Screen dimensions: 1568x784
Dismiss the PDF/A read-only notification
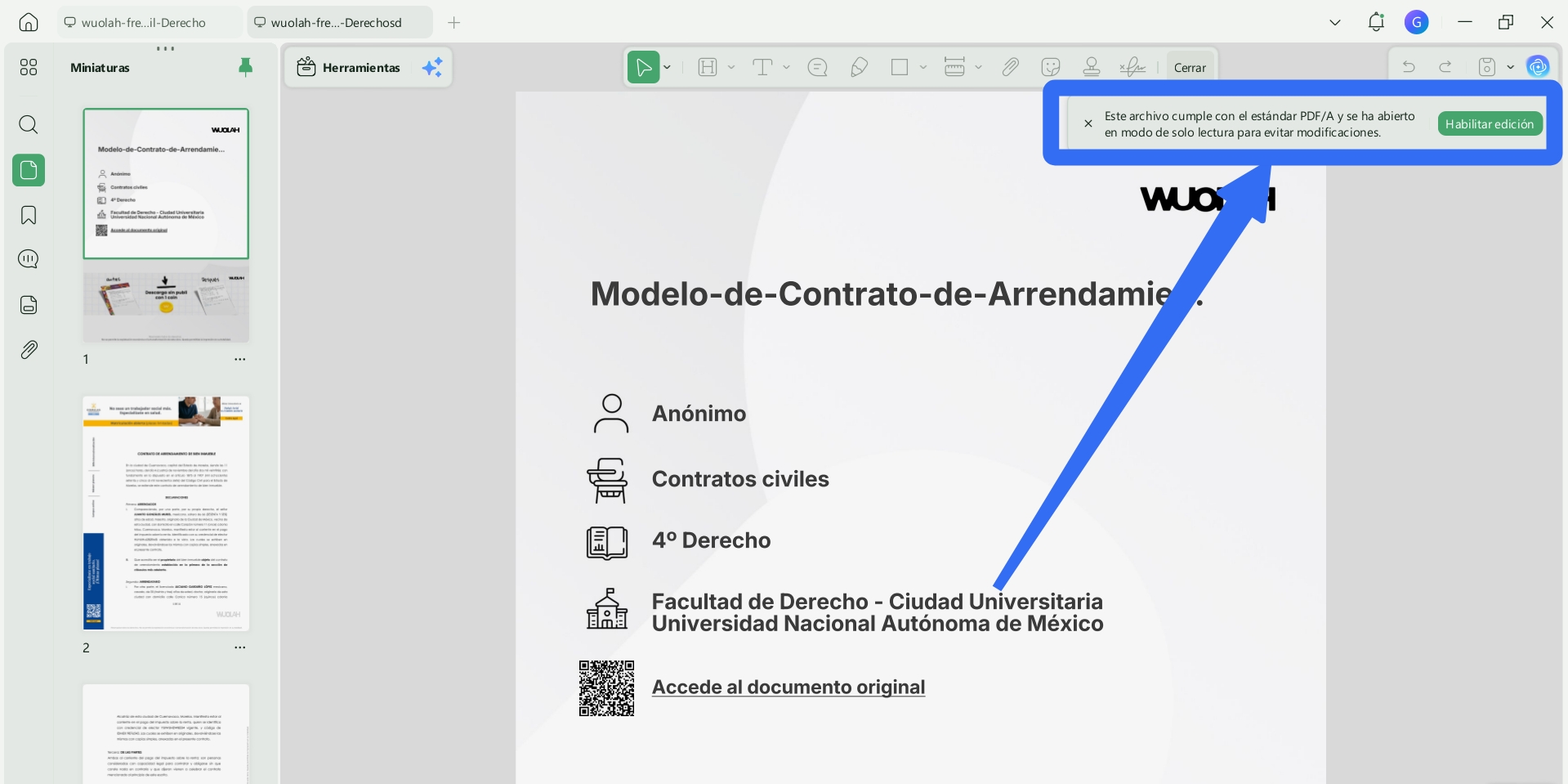pos(1088,123)
